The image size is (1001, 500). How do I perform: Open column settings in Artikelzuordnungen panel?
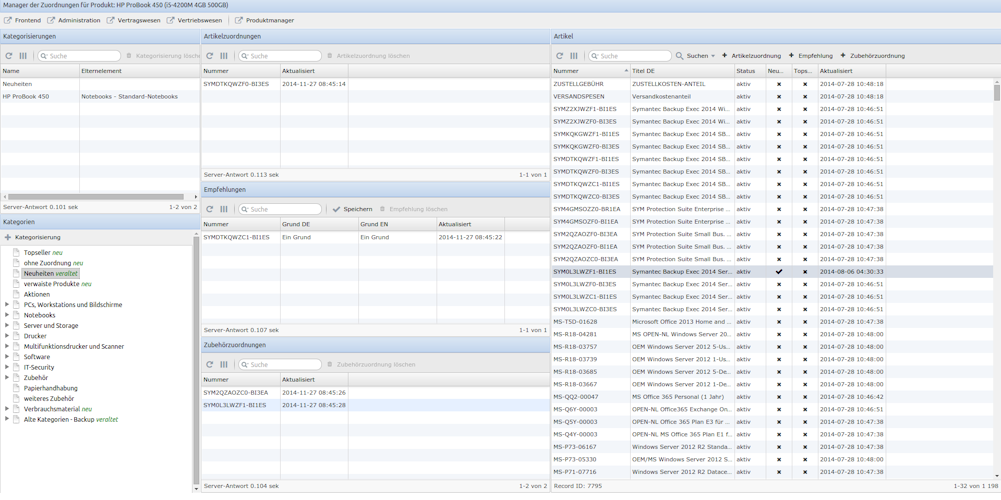[224, 56]
